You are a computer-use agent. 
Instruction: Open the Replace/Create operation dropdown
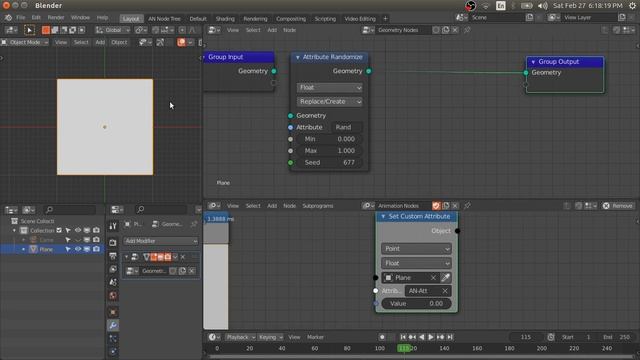tap(329, 101)
